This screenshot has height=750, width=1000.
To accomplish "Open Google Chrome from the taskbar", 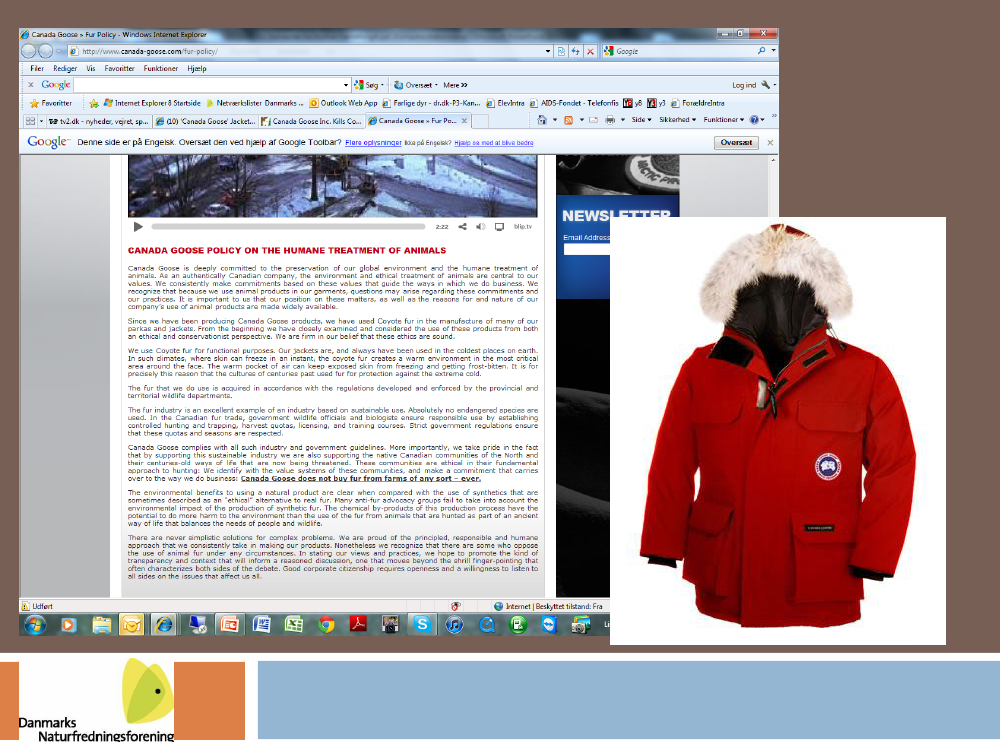I will tap(326, 625).
